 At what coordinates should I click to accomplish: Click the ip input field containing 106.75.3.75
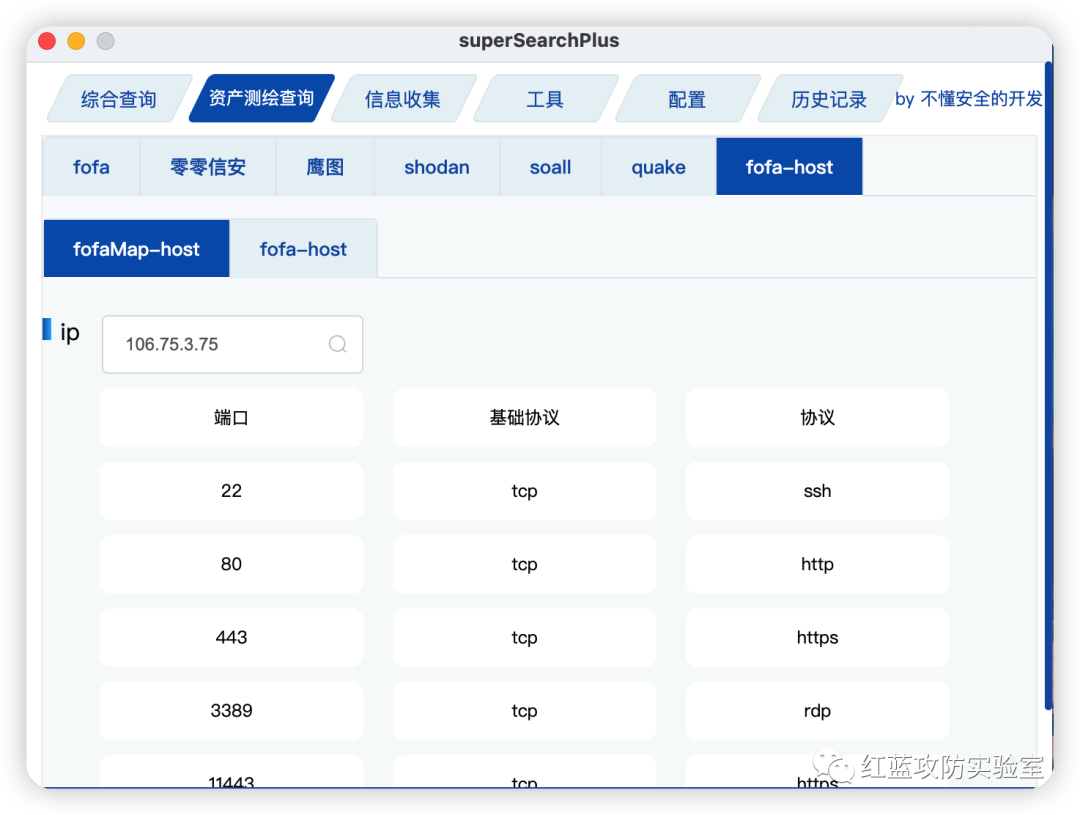point(232,344)
